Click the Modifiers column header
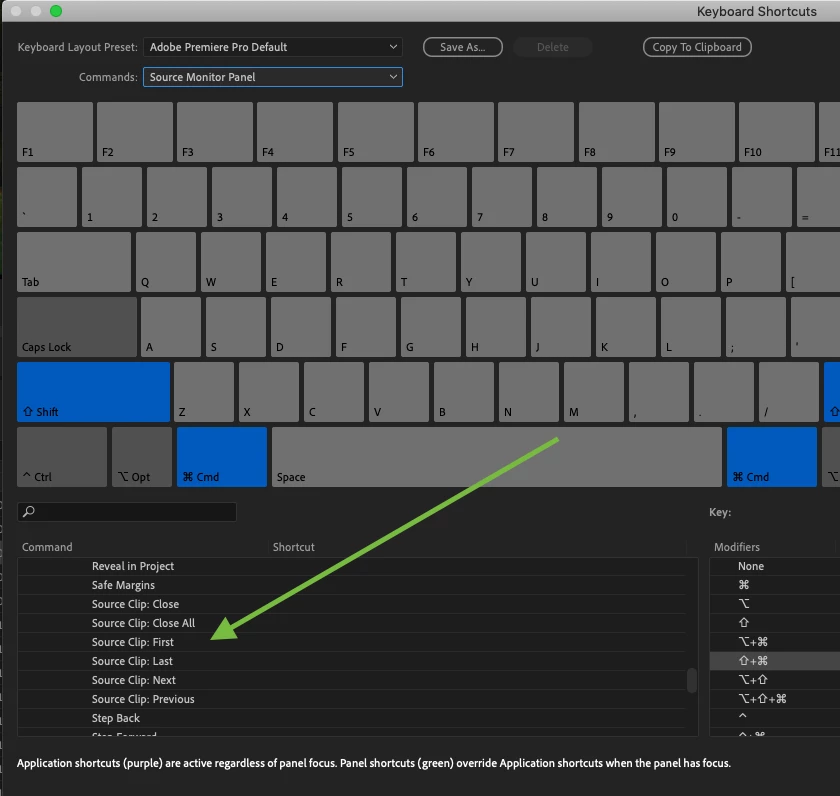Image resolution: width=840 pixels, height=796 pixels. pos(737,547)
